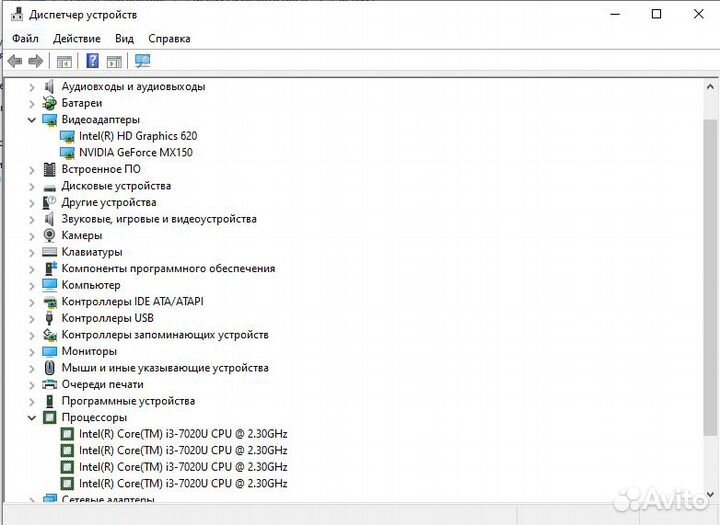
Task: Expand the Аудиовходы и аудиовыходы node
Action: tap(32, 87)
